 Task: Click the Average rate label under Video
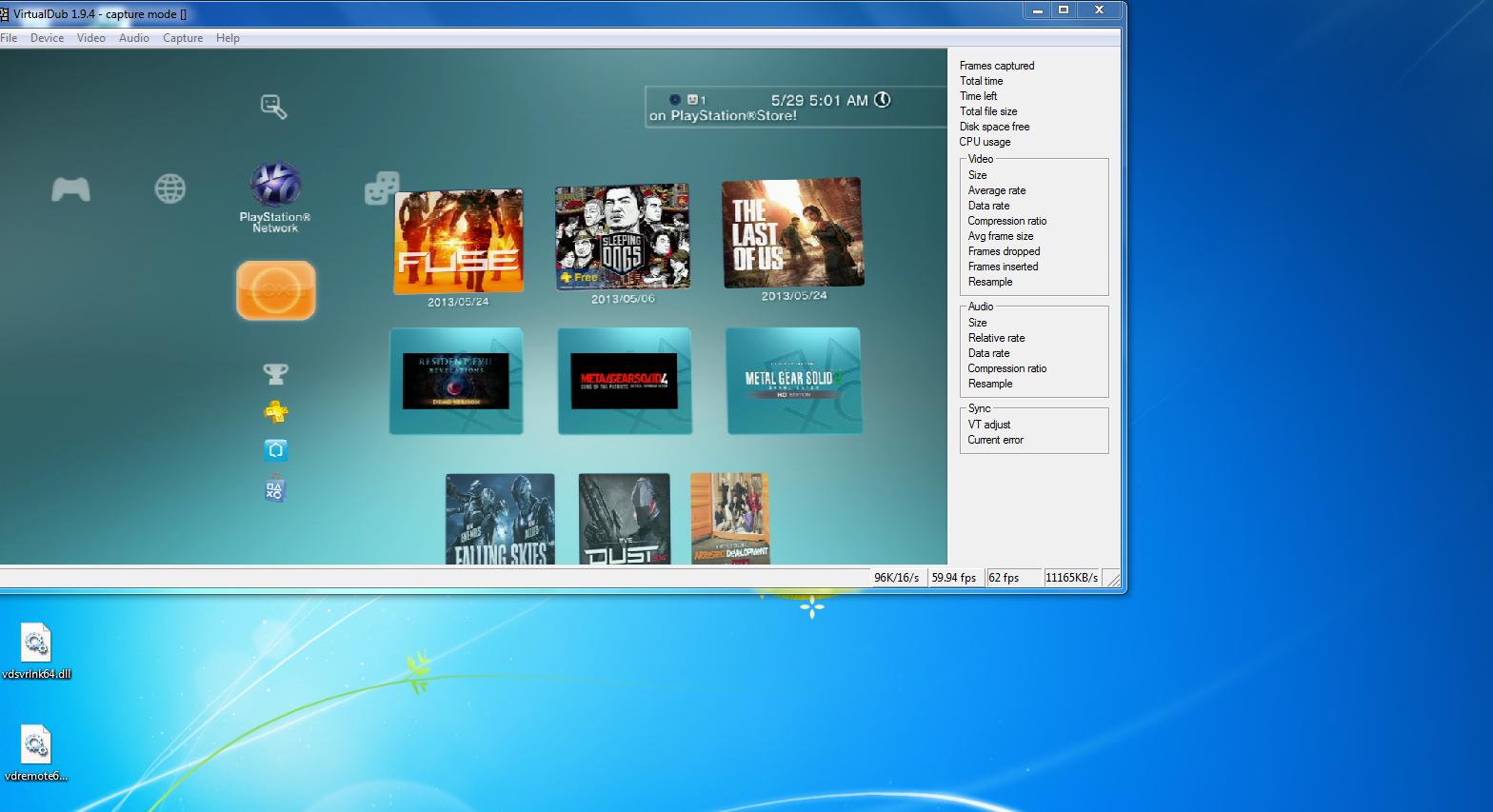997,190
